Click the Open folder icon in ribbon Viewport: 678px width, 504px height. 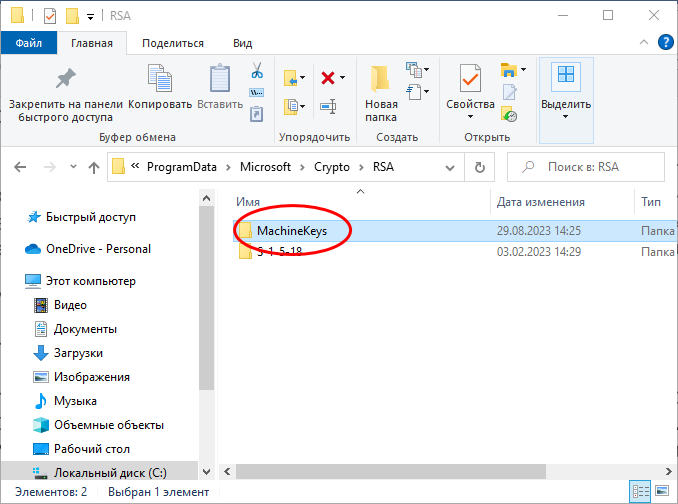click(x=509, y=70)
